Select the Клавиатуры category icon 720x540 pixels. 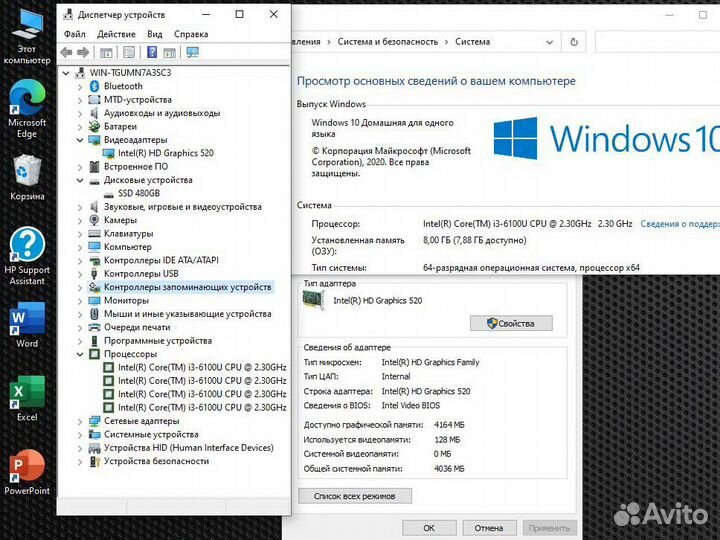pyautogui.click(x=94, y=233)
